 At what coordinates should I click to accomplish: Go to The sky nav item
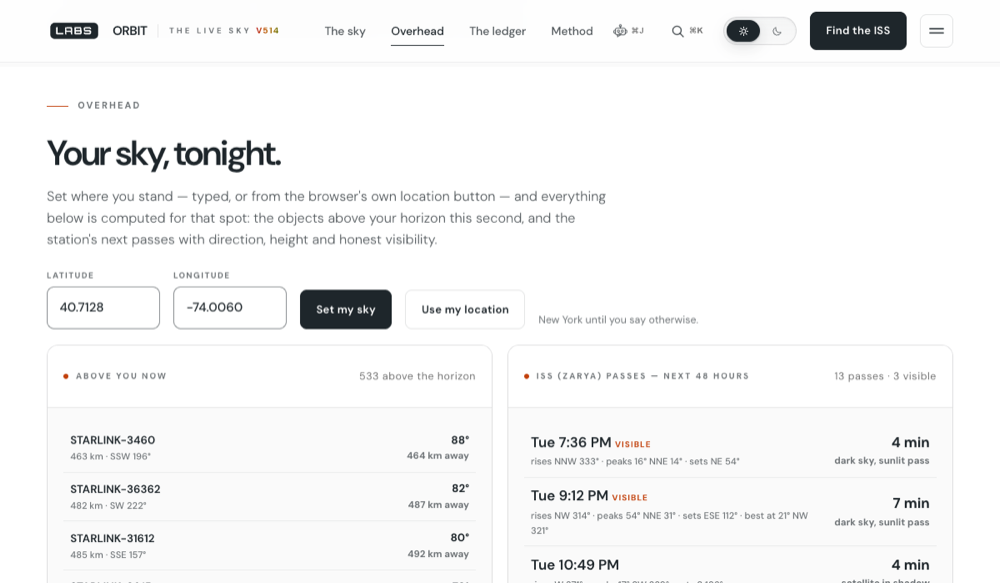[x=345, y=31]
